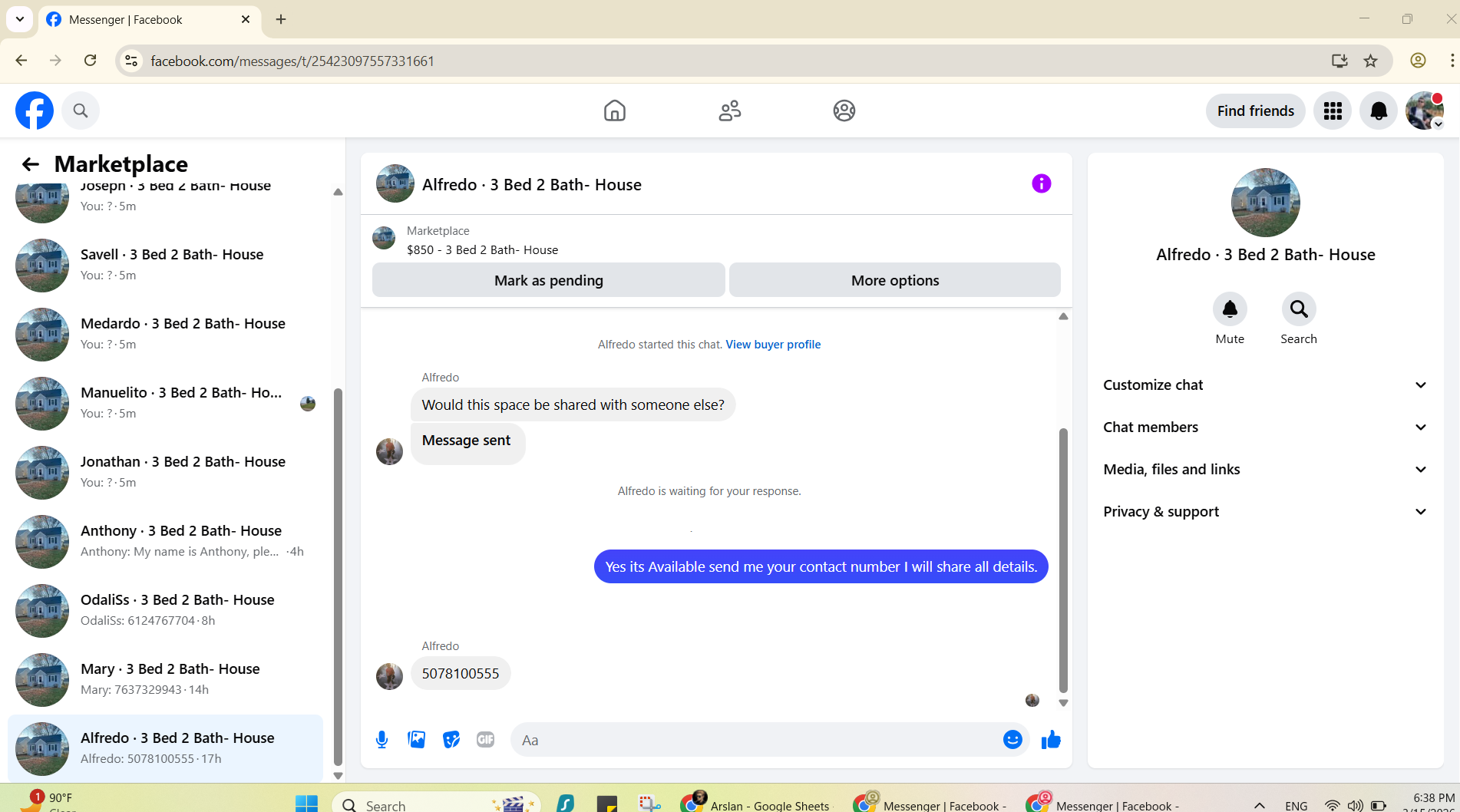Search within the Alfredo conversation
Image resolution: width=1460 pixels, height=812 pixels.
(1299, 309)
